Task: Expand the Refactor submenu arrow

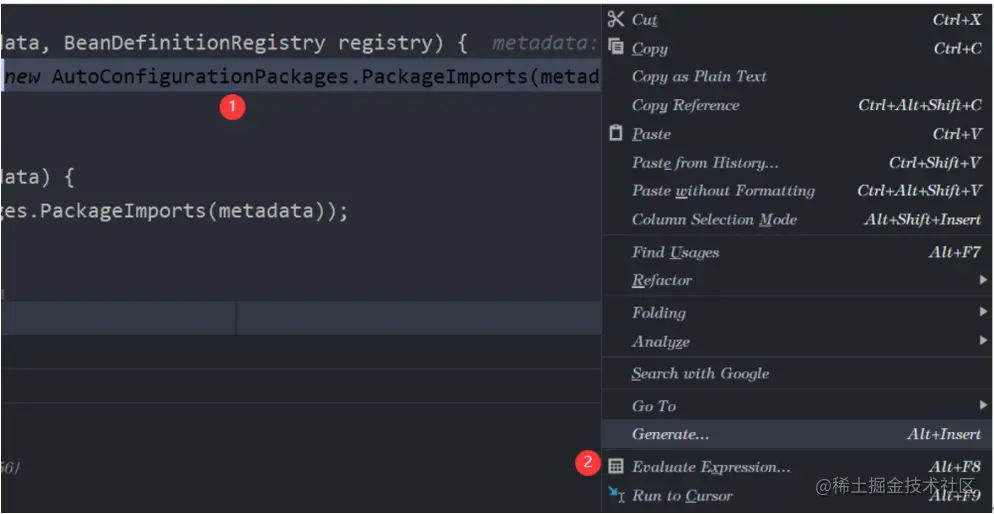Action: (x=983, y=279)
